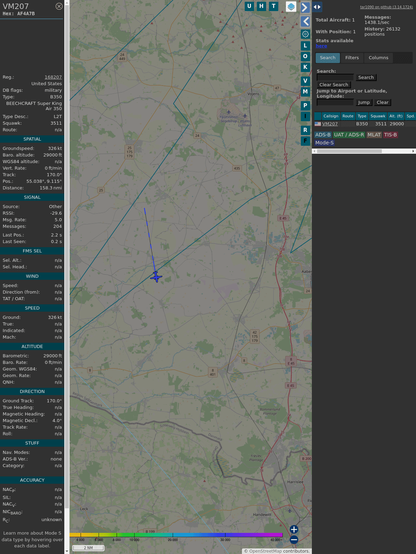Click the Clear button beside Jump
The image size is (416, 554).
[x=382, y=102]
